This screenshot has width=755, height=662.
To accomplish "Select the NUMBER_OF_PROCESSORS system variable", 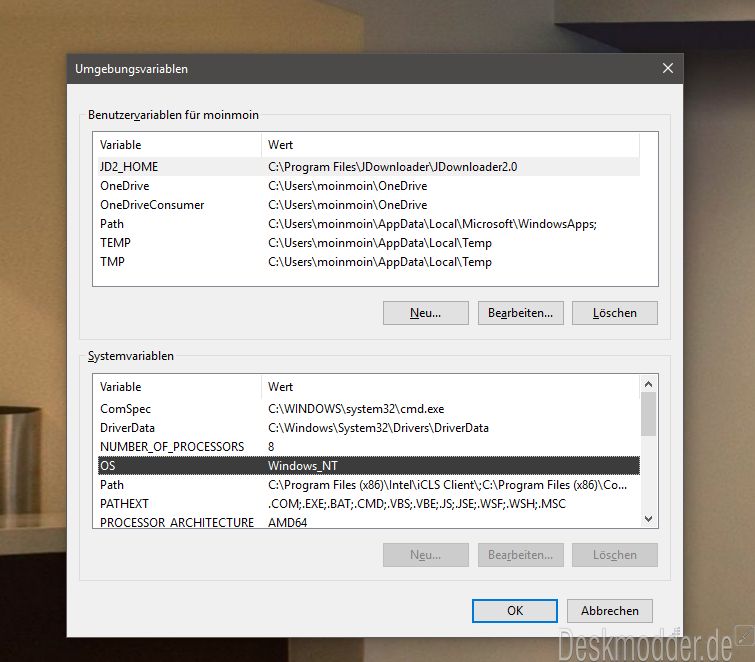I will coord(369,447).
